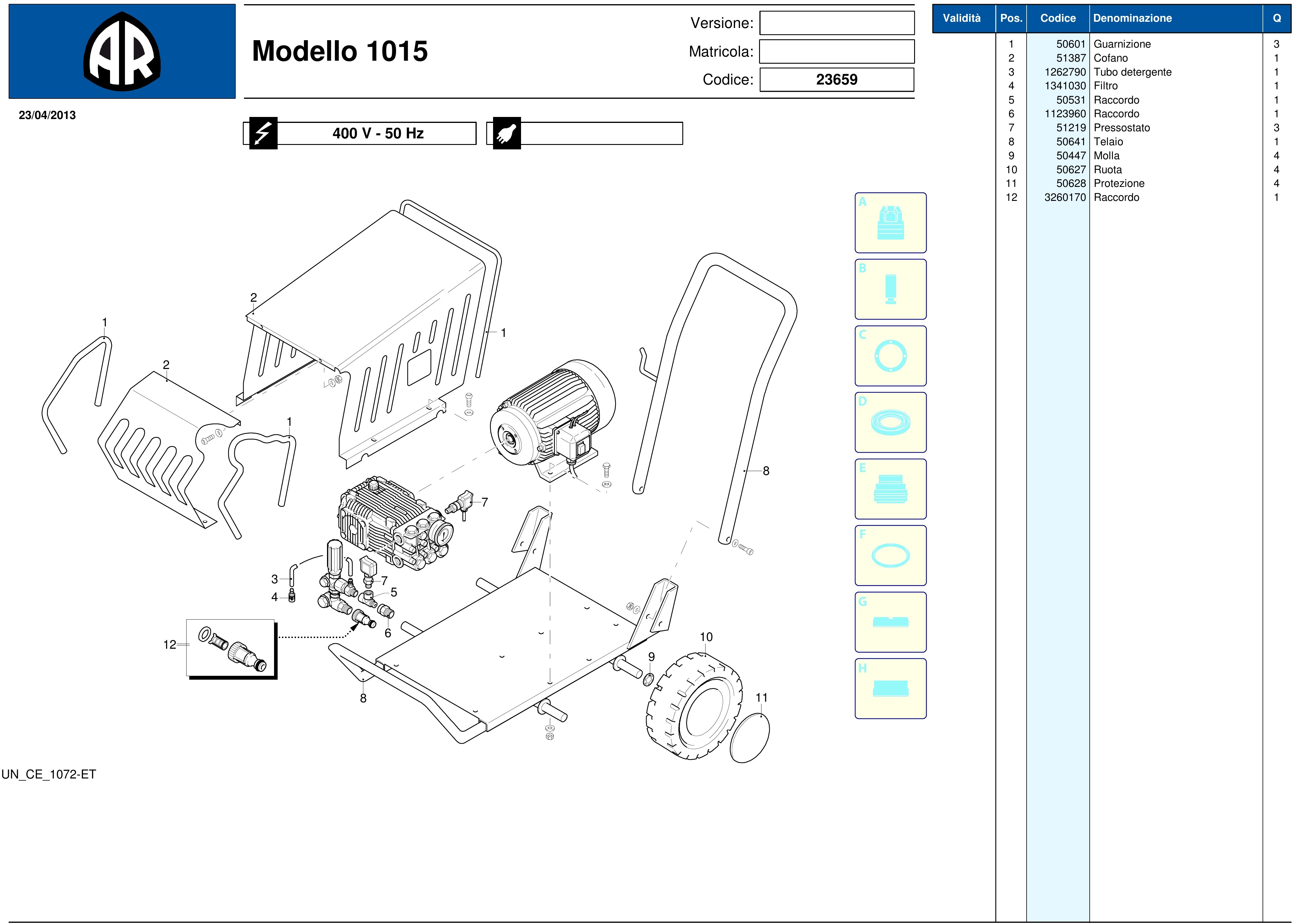The height and width of the screenshot is (924, 1295).
Task: Click the power plug icon
Action: tap(506, 134)
